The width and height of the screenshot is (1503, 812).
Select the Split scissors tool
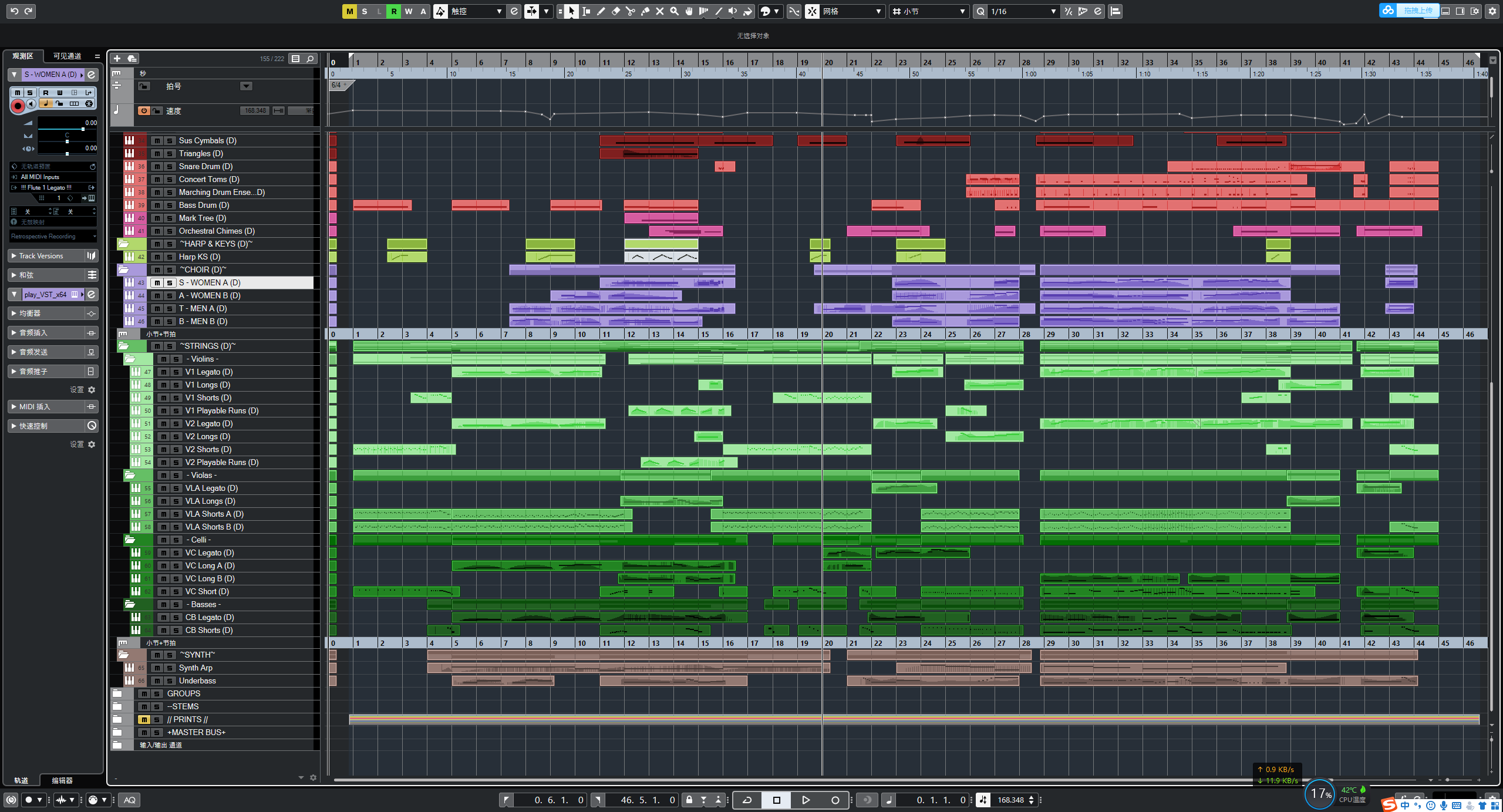click(x=630, y=11)
